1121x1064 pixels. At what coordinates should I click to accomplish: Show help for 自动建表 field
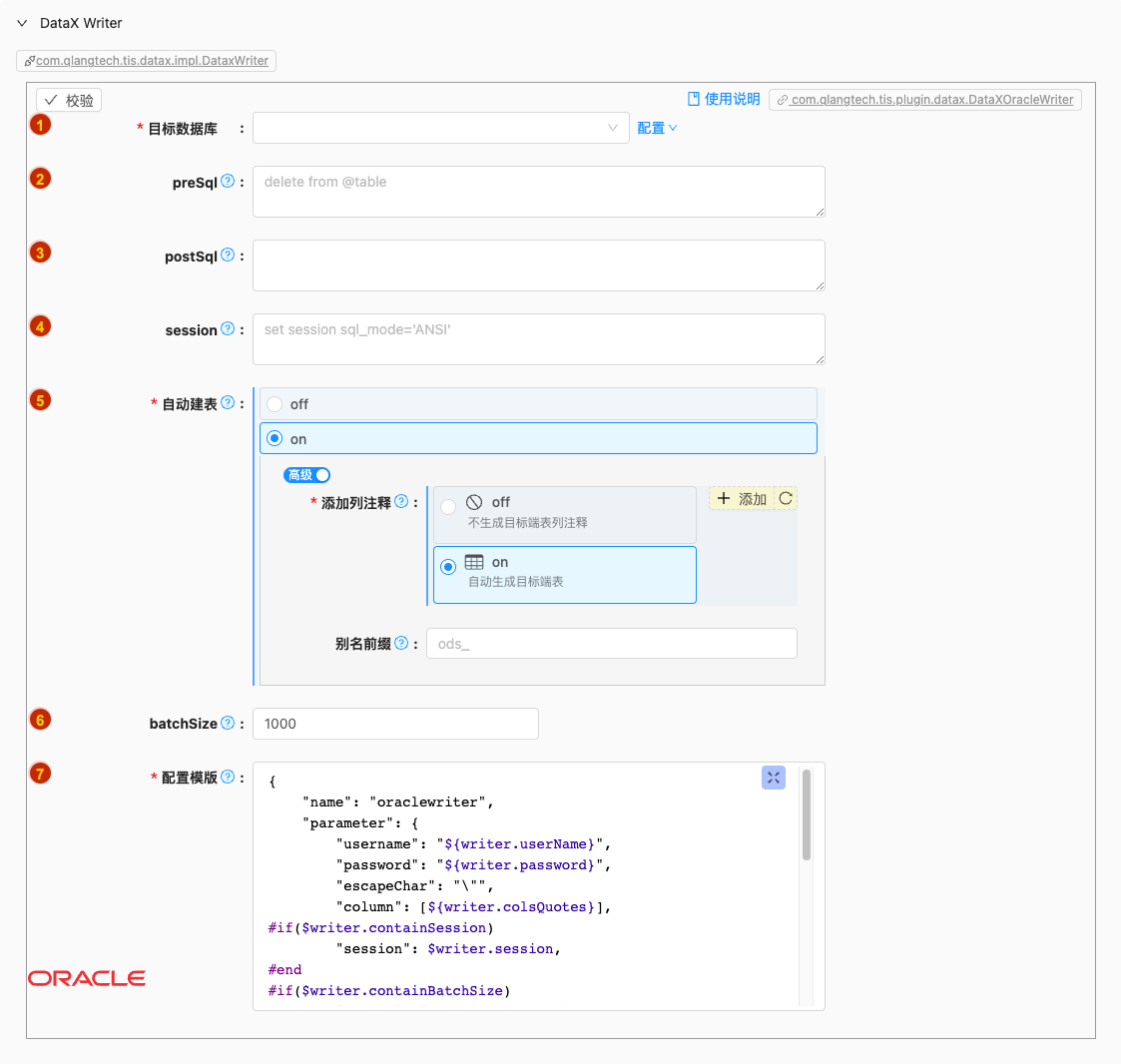(228, 402)
